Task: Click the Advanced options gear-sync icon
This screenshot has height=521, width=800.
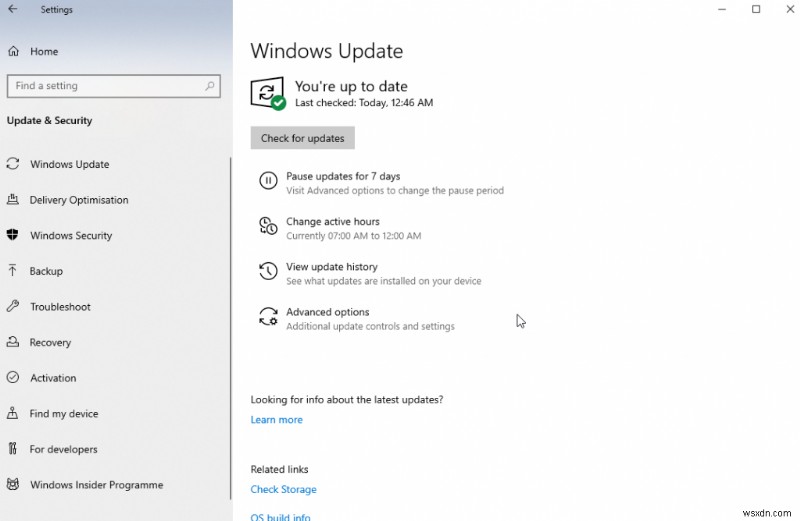Action: tap(268, 316)
